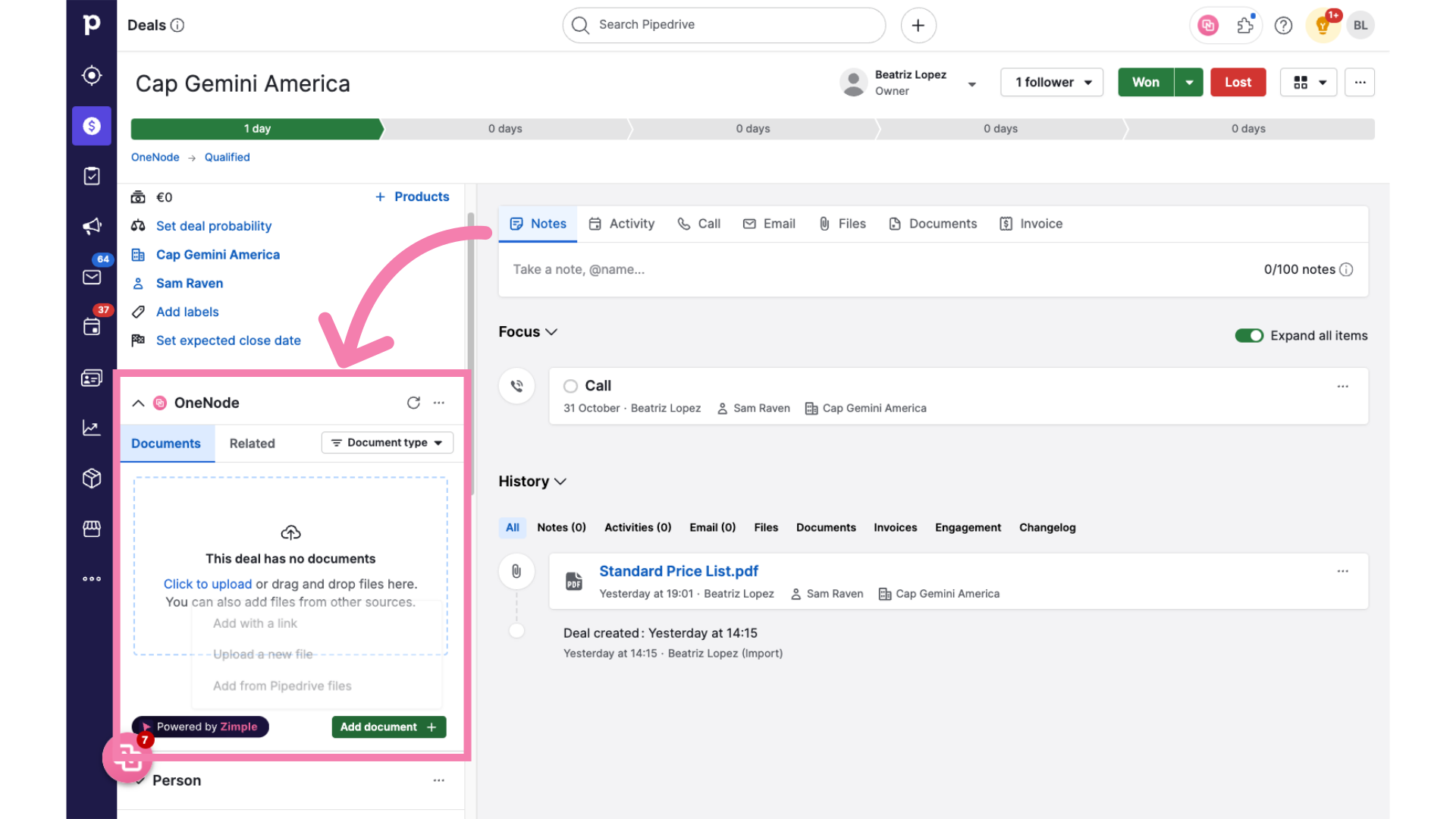Open Standard Price List.pdf link
Viewport: 1456px width, 819px height.
(679, 571)
